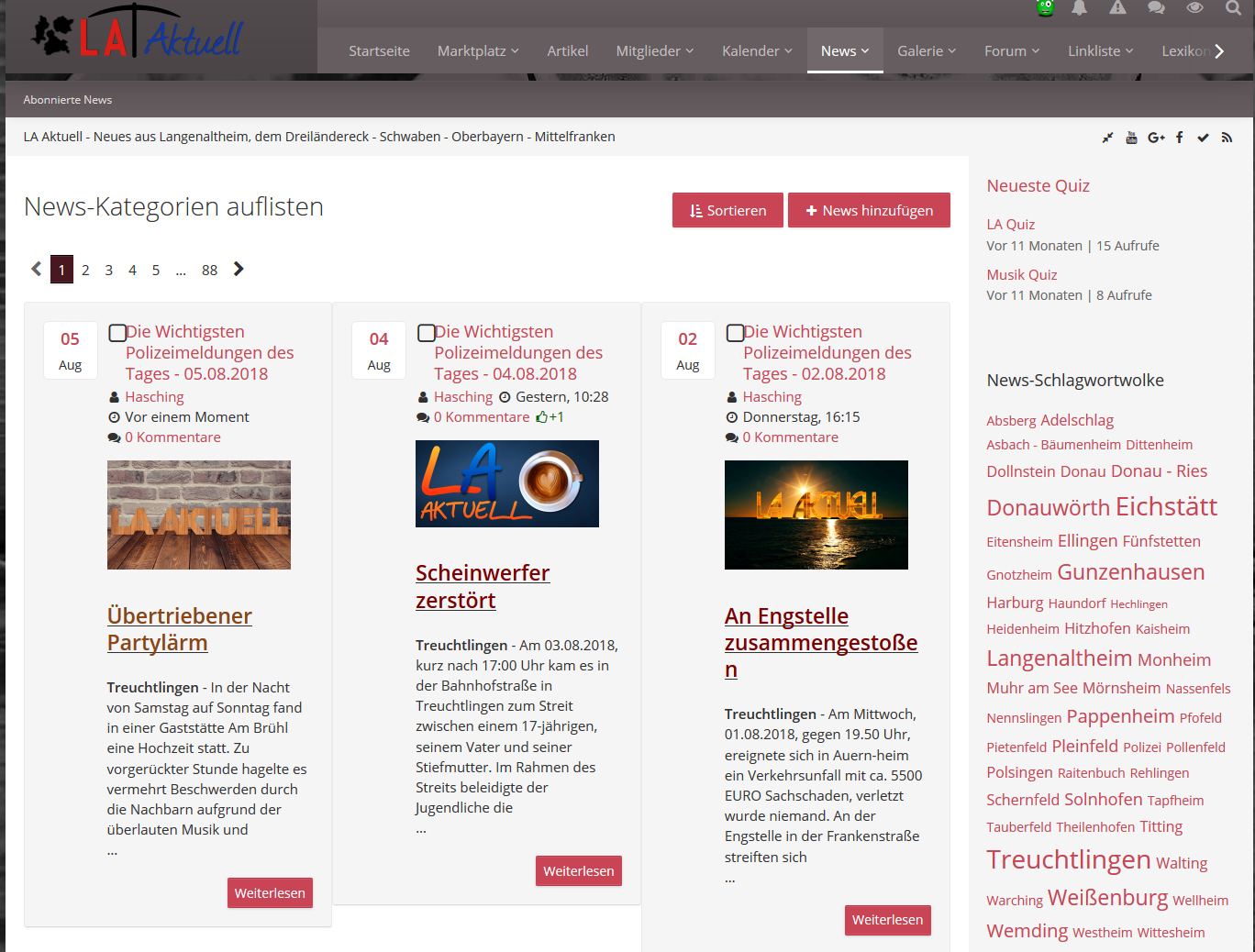Tick checkbox for 04.08.2018 news entry
The image size is (1255, 952).
coord(427,333)
